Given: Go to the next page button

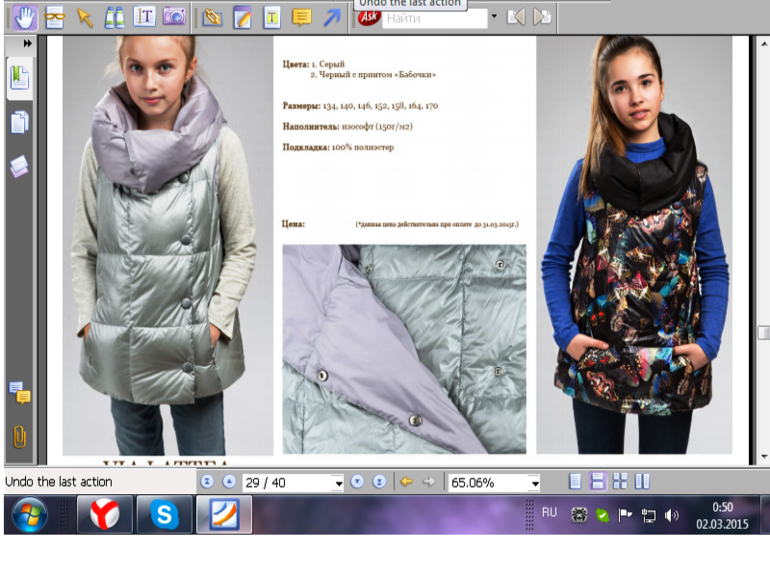Looking at the screenshot, I should 358,482.
